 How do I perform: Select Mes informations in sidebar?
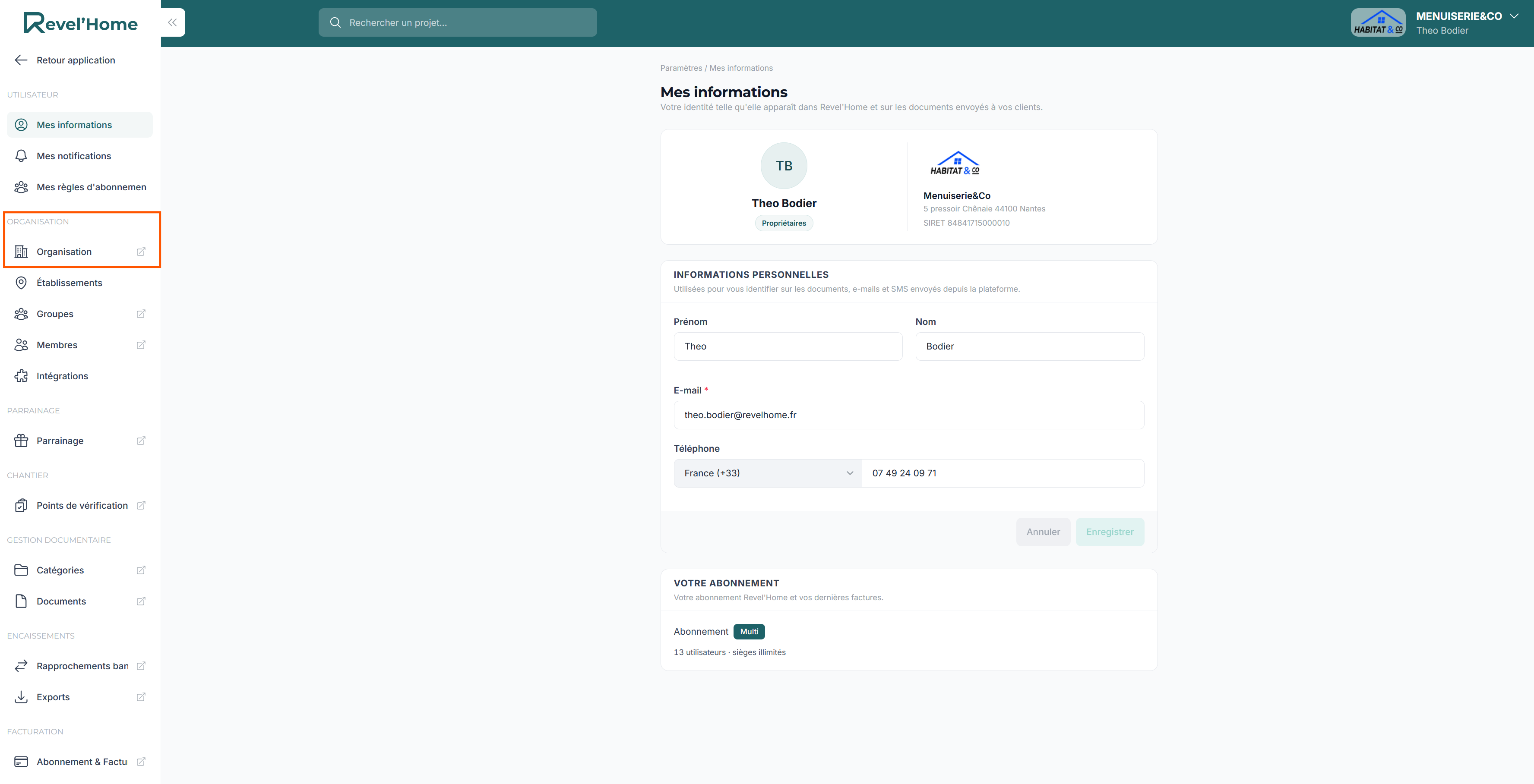tap(80, 125)
